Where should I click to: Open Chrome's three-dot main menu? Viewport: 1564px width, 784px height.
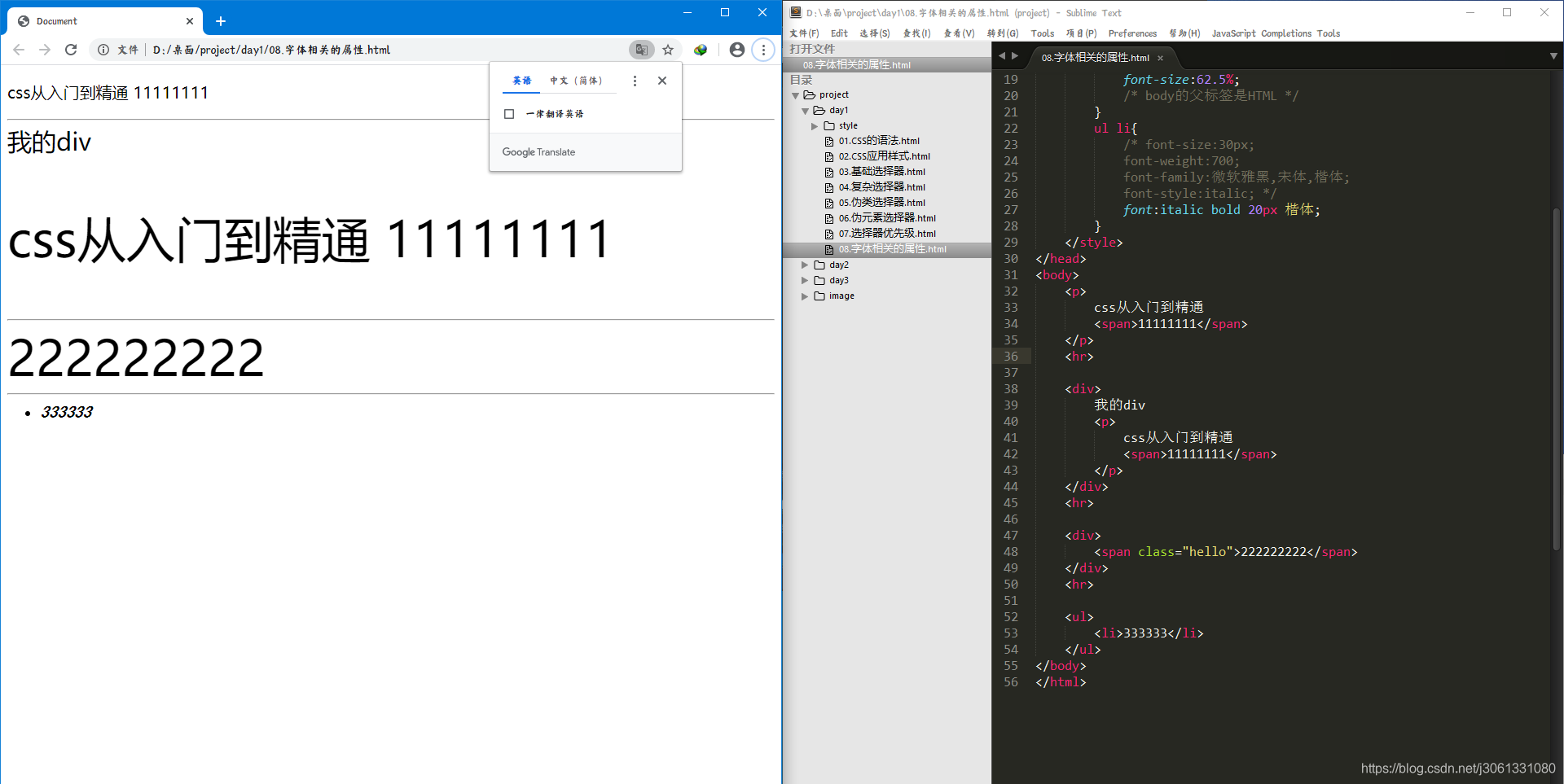[x=763, y=50]
